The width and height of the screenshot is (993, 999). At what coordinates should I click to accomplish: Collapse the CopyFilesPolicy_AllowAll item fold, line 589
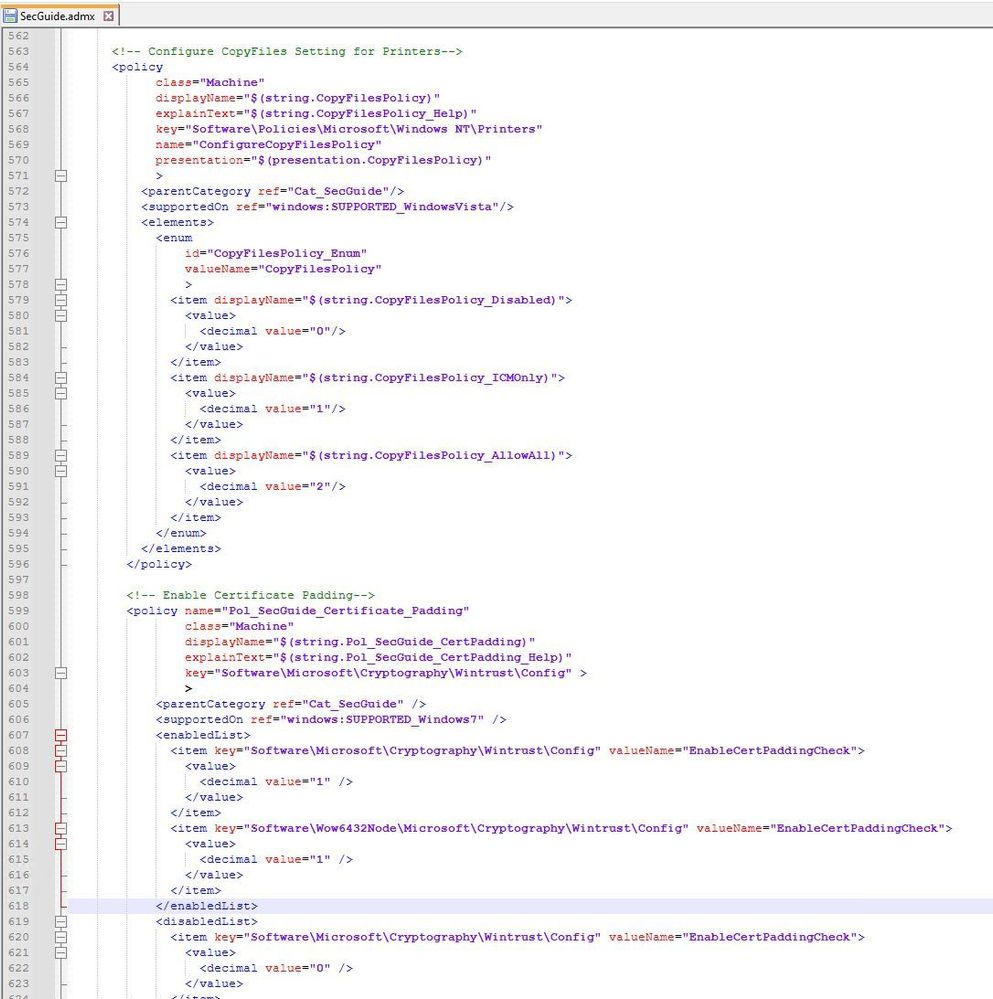61,456
